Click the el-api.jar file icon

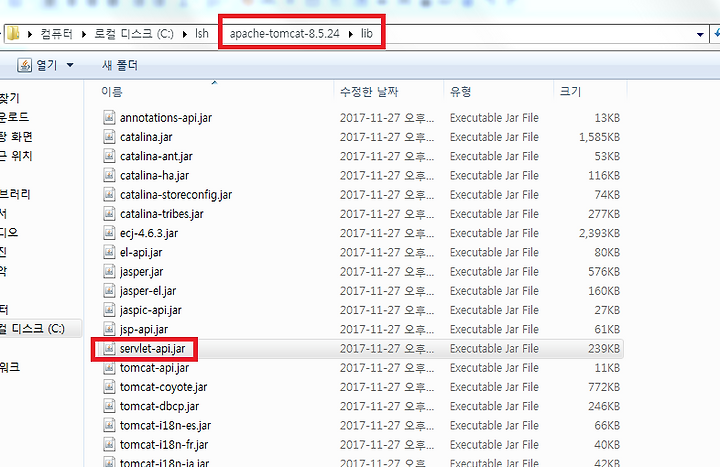click(x=109, y=253)
